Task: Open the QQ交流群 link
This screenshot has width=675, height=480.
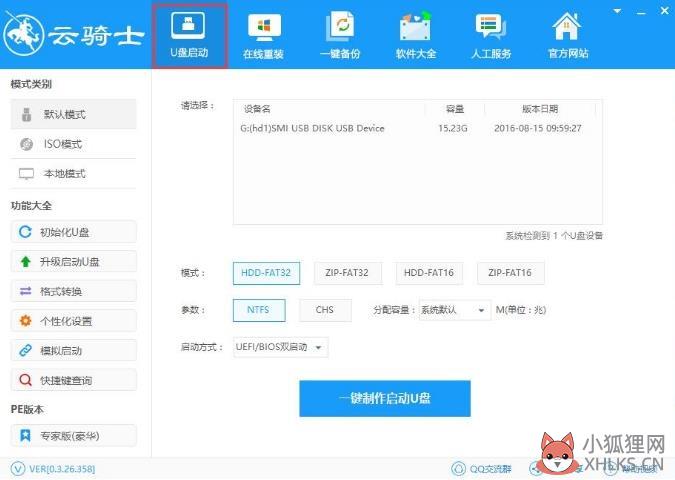Action: pos(490,469)
